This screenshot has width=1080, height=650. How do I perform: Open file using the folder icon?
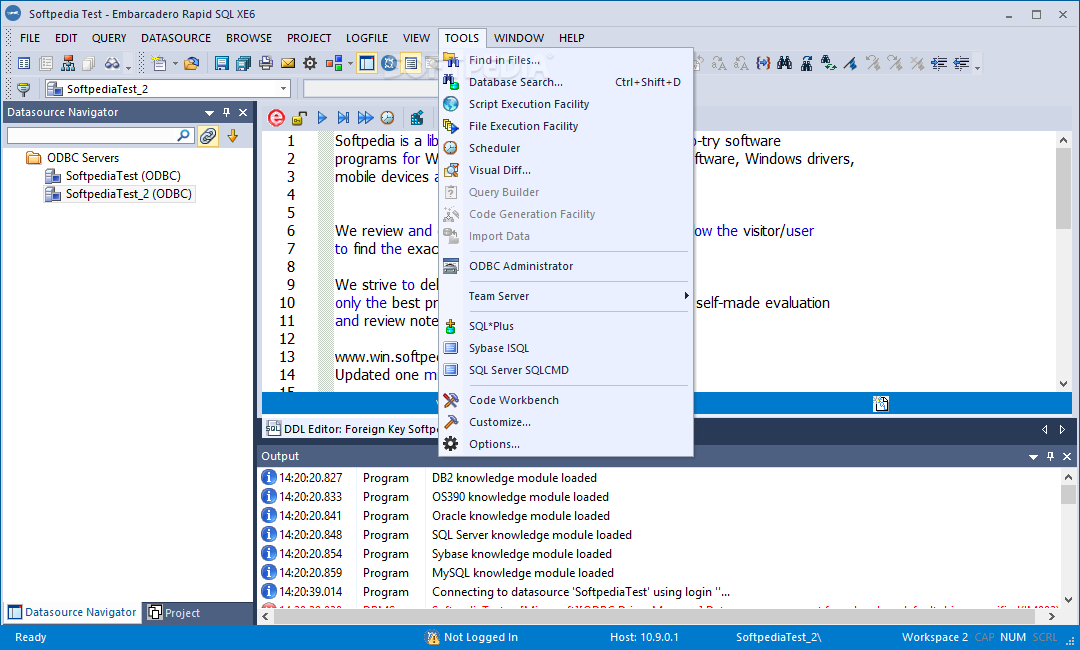191,63
